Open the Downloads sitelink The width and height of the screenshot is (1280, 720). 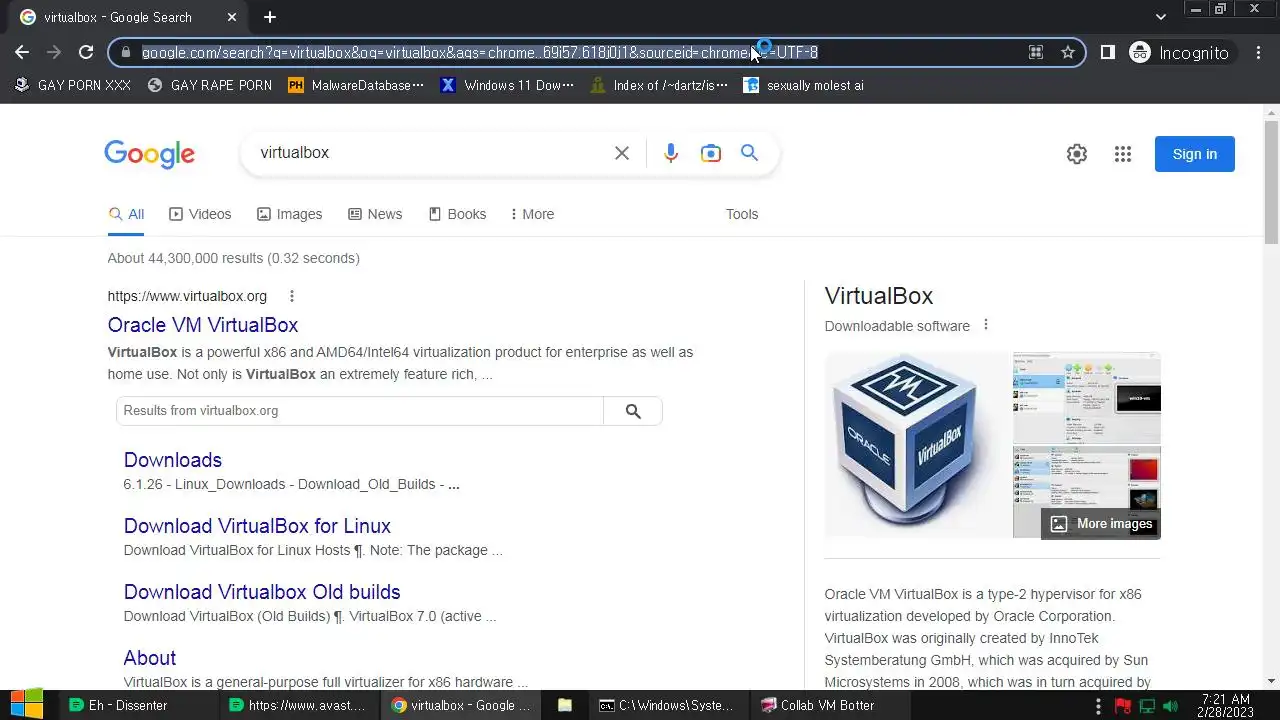pos(173,460)
